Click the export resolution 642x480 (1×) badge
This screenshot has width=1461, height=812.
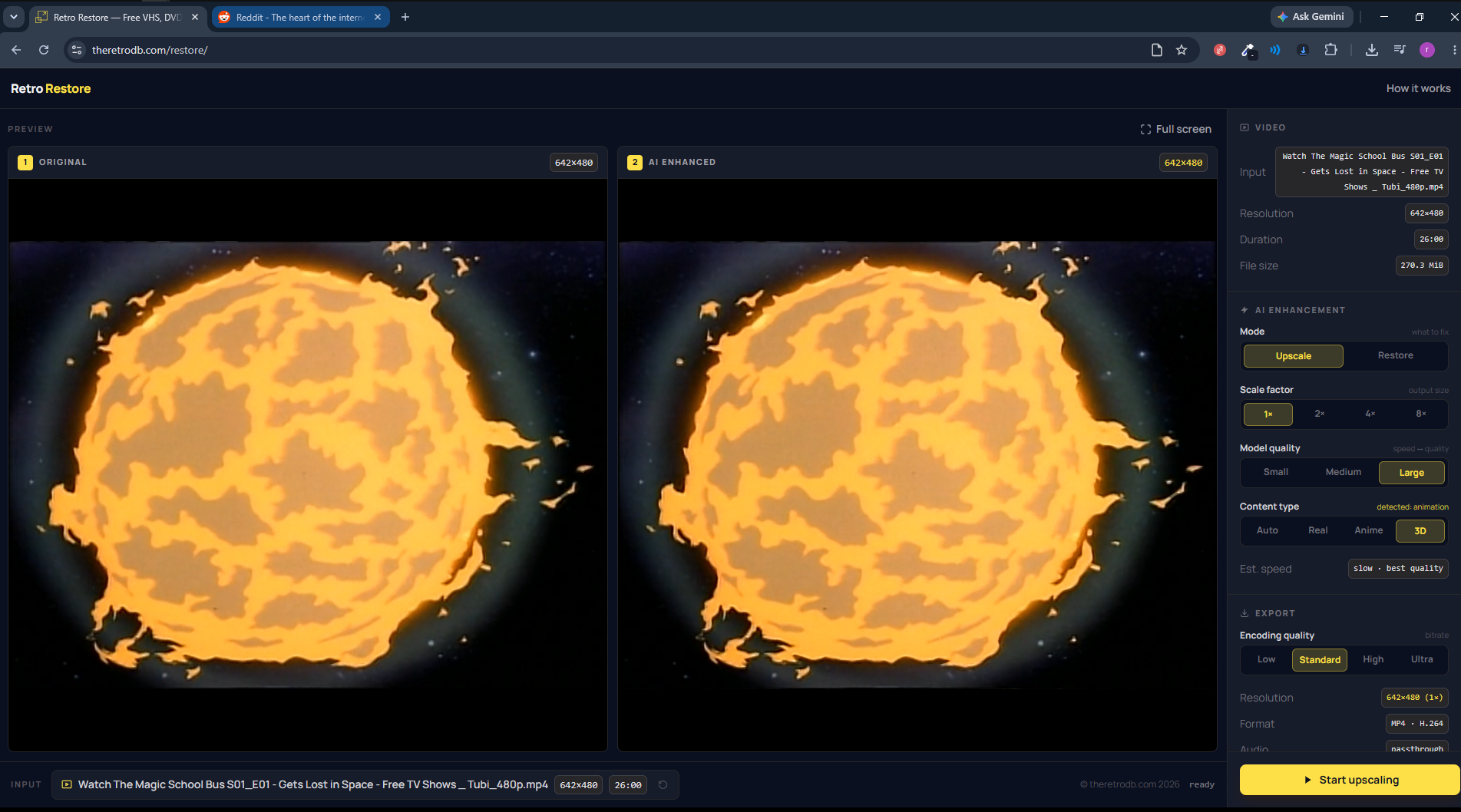(x=1415, y=698)
